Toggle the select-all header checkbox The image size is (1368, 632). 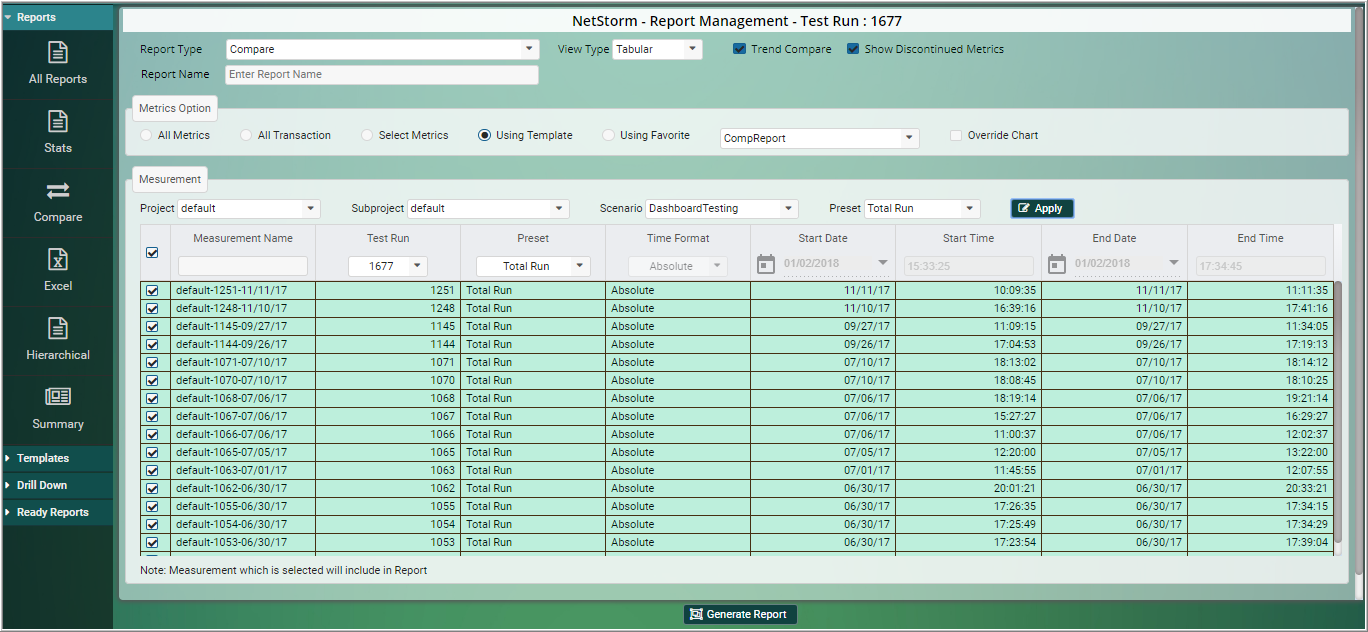pos(152,253)
